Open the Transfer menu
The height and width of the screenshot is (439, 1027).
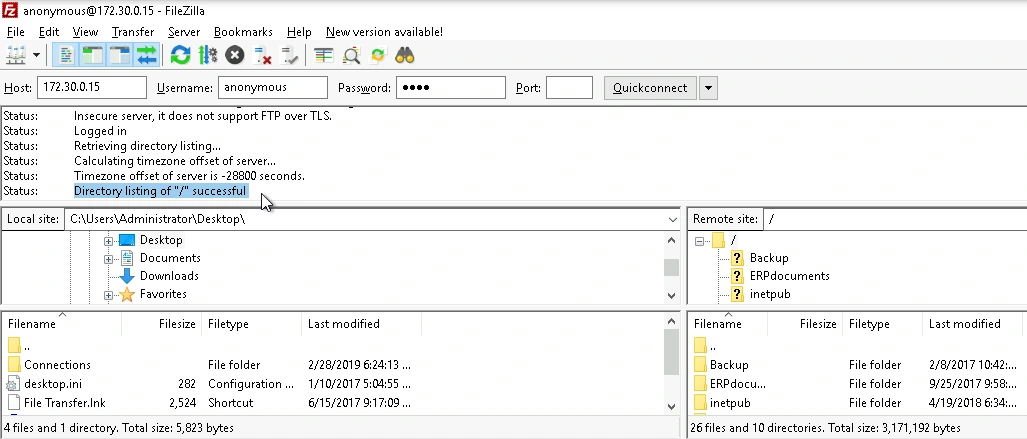133,31
